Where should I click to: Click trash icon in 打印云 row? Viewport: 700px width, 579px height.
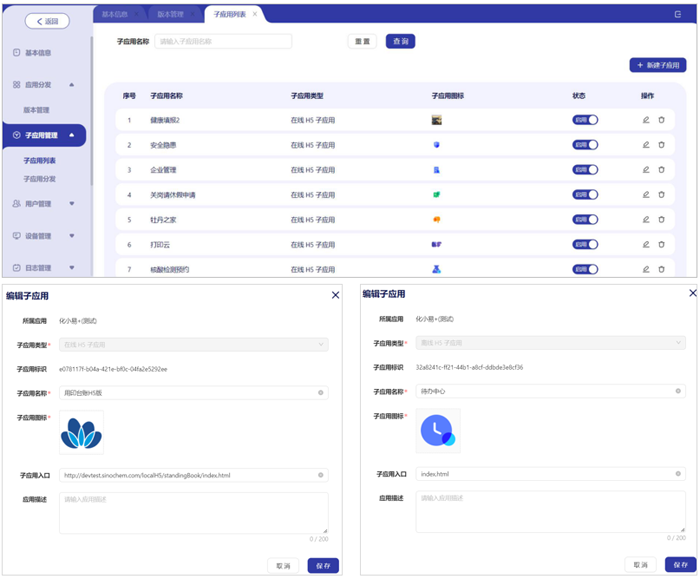[x=661, y=244]
